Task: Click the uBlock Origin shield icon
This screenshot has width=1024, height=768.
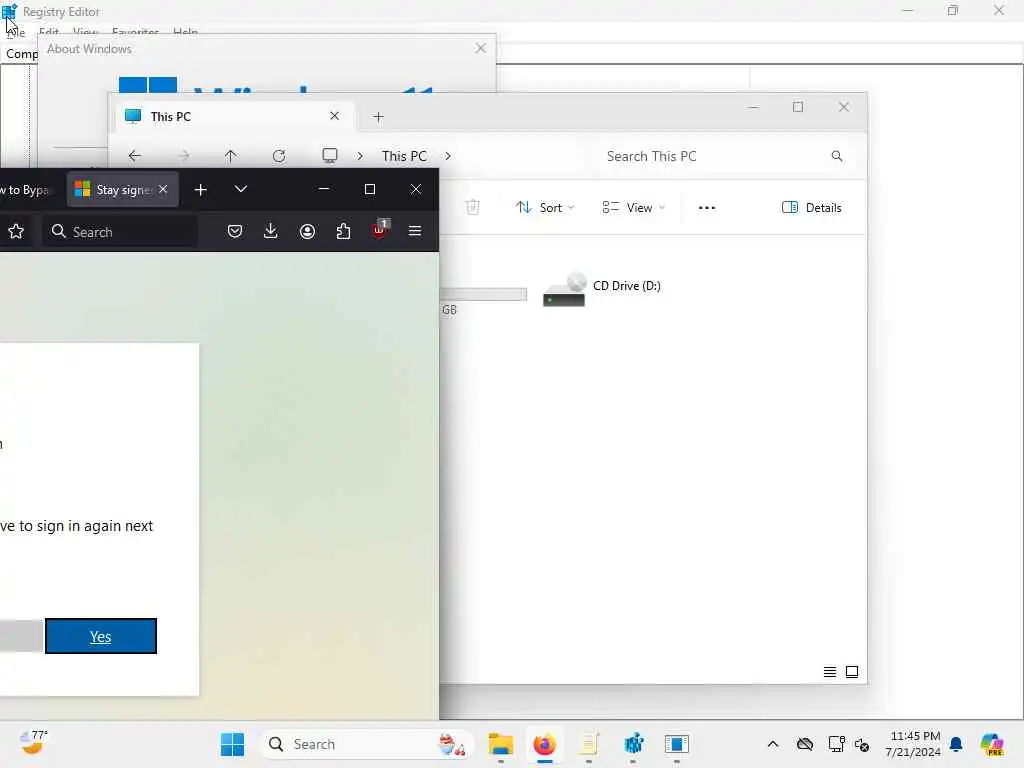Action: coord(379,230)
